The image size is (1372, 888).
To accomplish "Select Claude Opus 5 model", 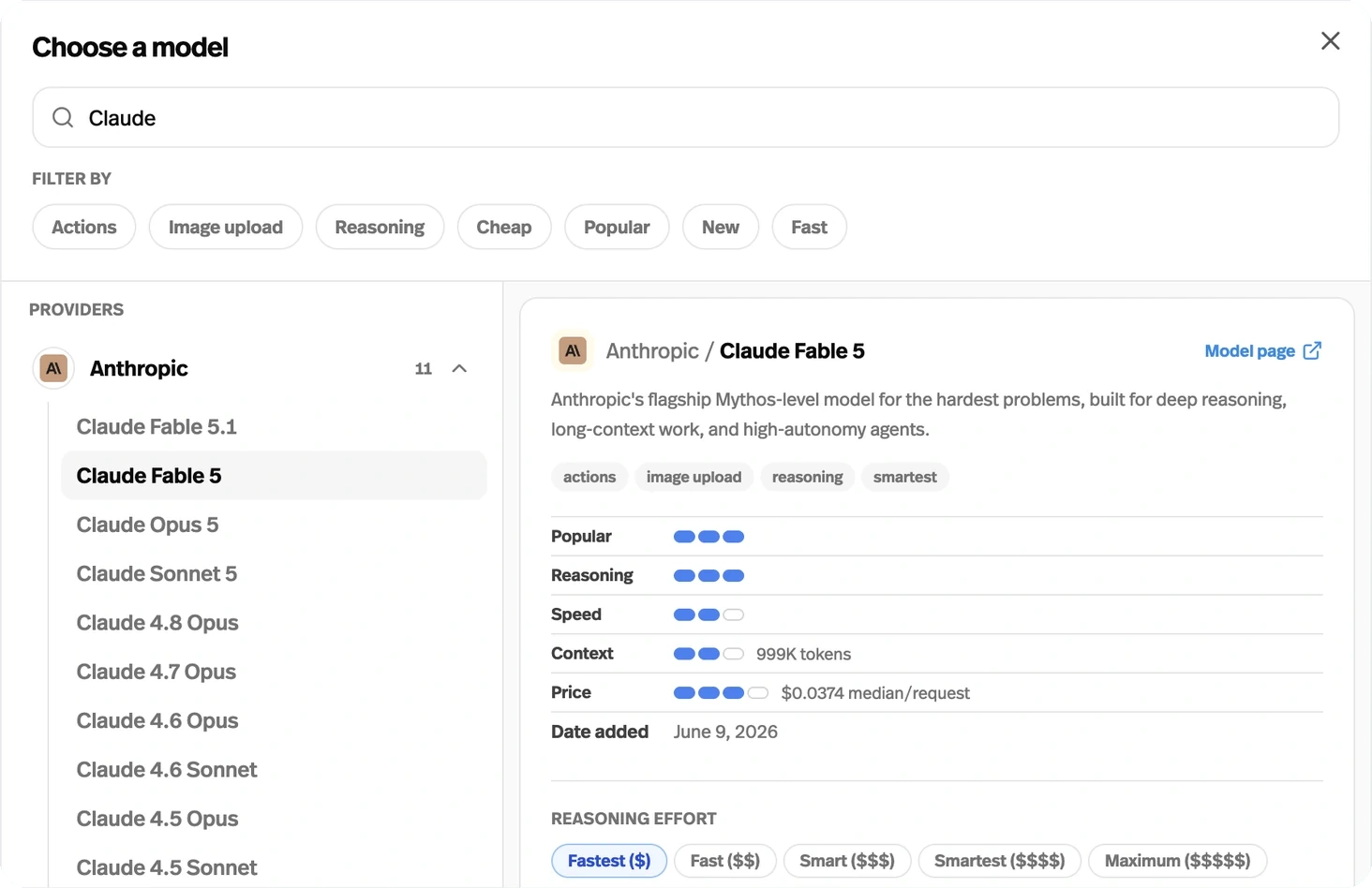I will click(274, 525).
